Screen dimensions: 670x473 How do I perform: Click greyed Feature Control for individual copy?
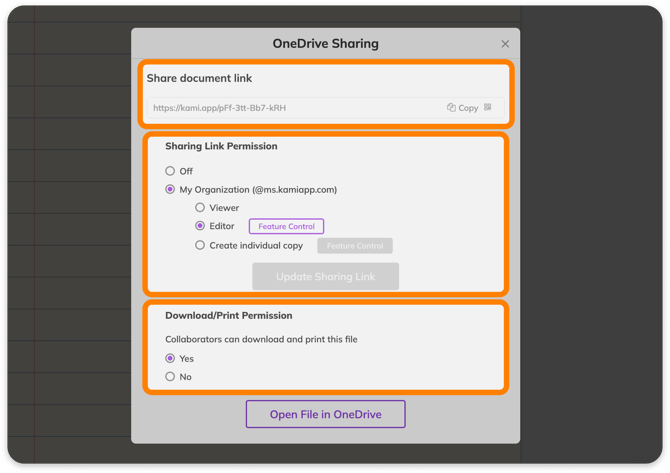click(355, 246)
